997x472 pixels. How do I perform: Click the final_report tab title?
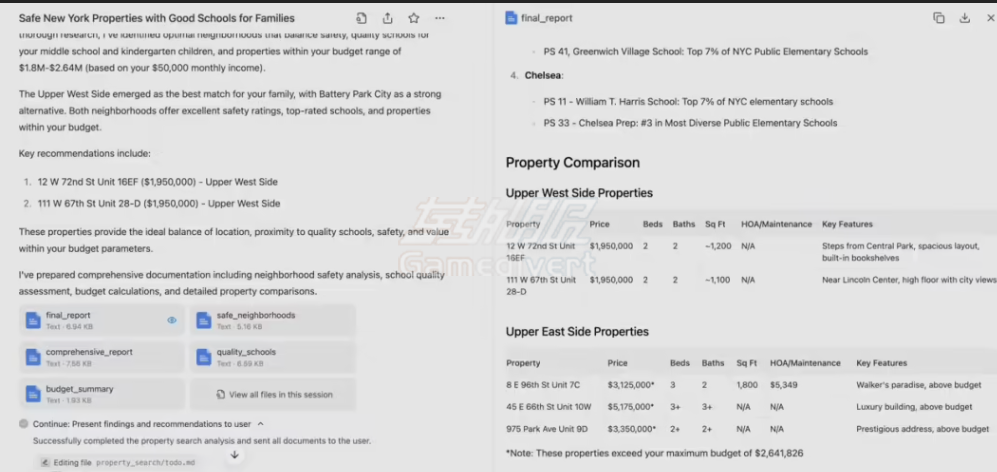point(546,18)
